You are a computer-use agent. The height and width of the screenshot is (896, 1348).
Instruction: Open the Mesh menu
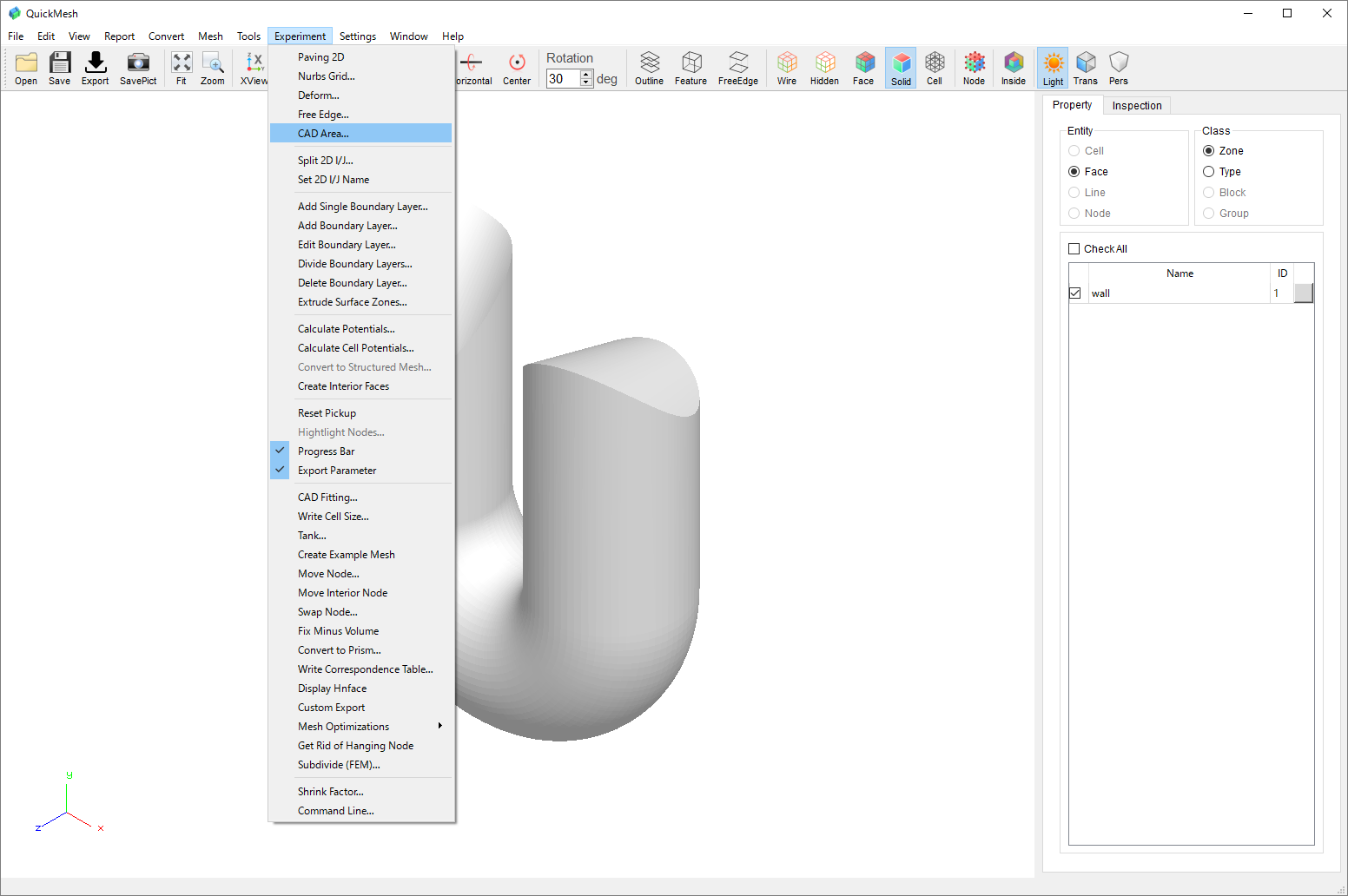(x=210, y=36)
